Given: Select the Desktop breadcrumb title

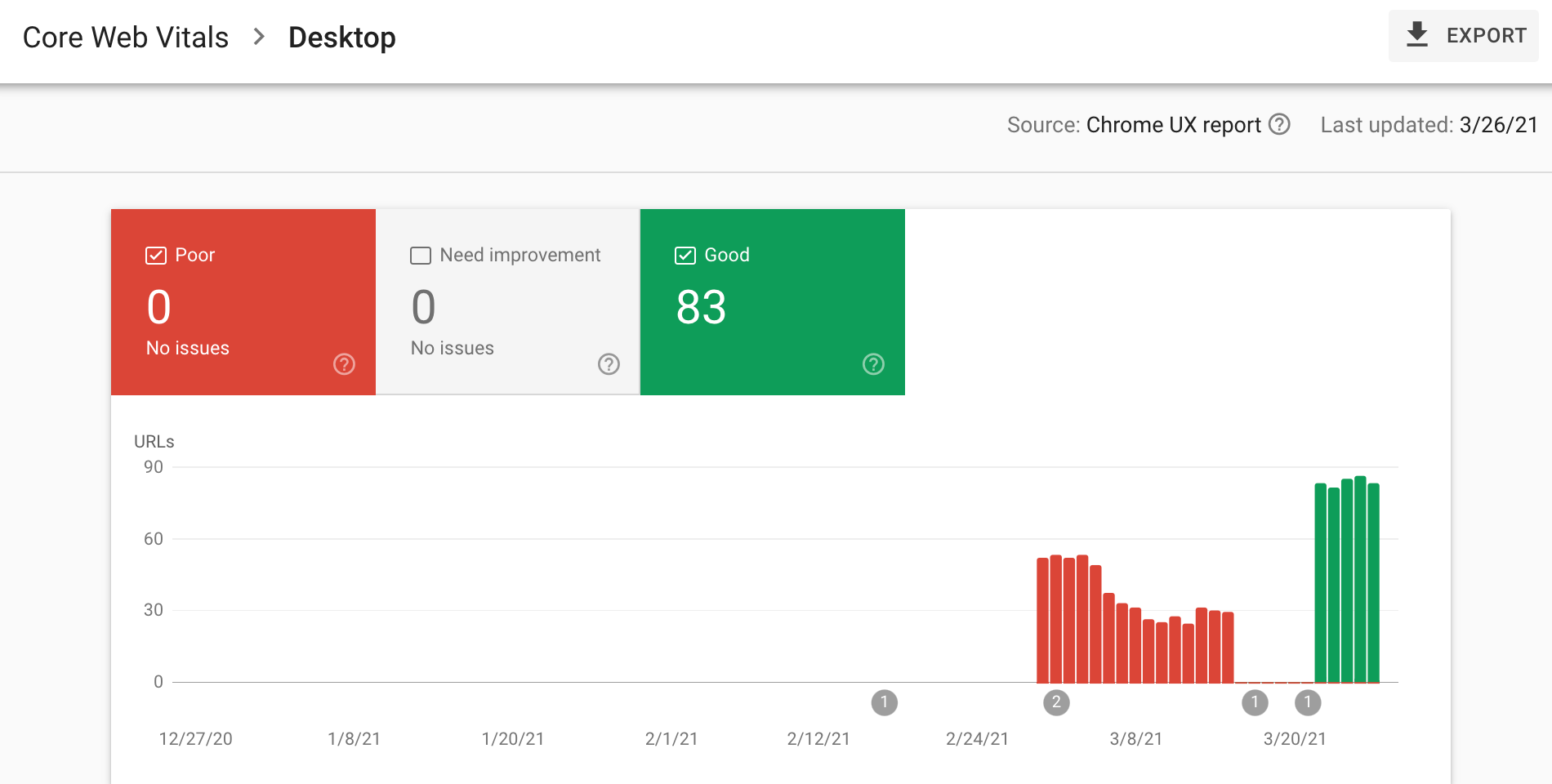Looking at the screenshot, I should (x=341, y=38).
